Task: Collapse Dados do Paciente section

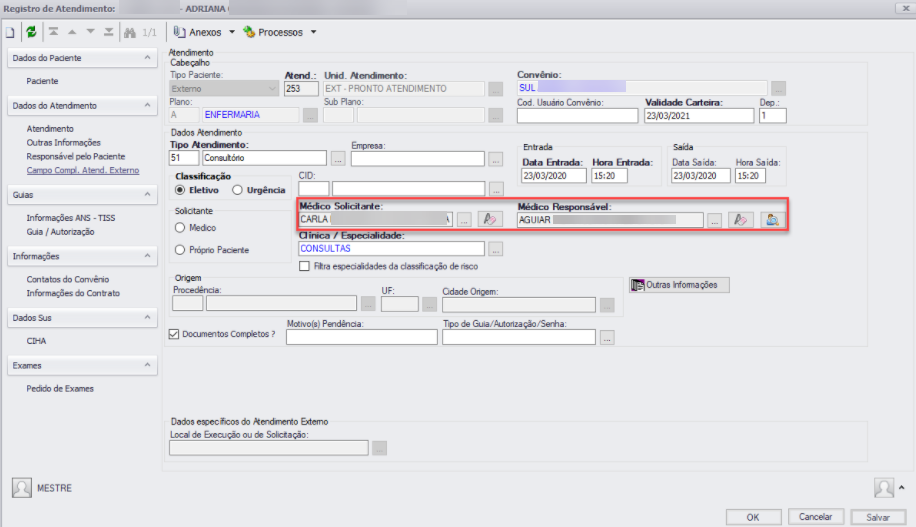Action: pos(147,57)
